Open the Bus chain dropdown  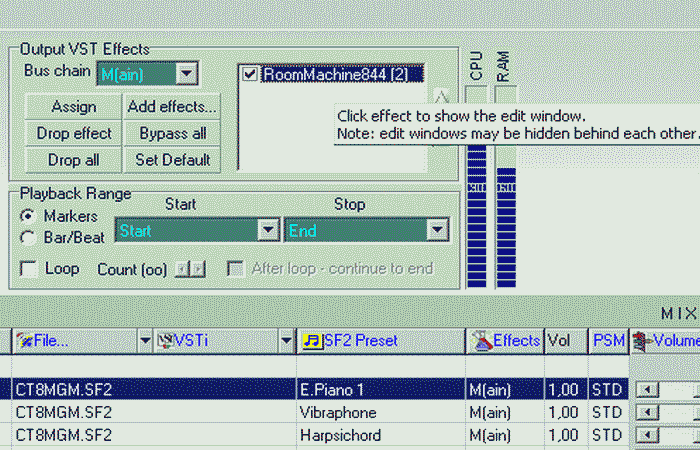click(x=185, y=73)
